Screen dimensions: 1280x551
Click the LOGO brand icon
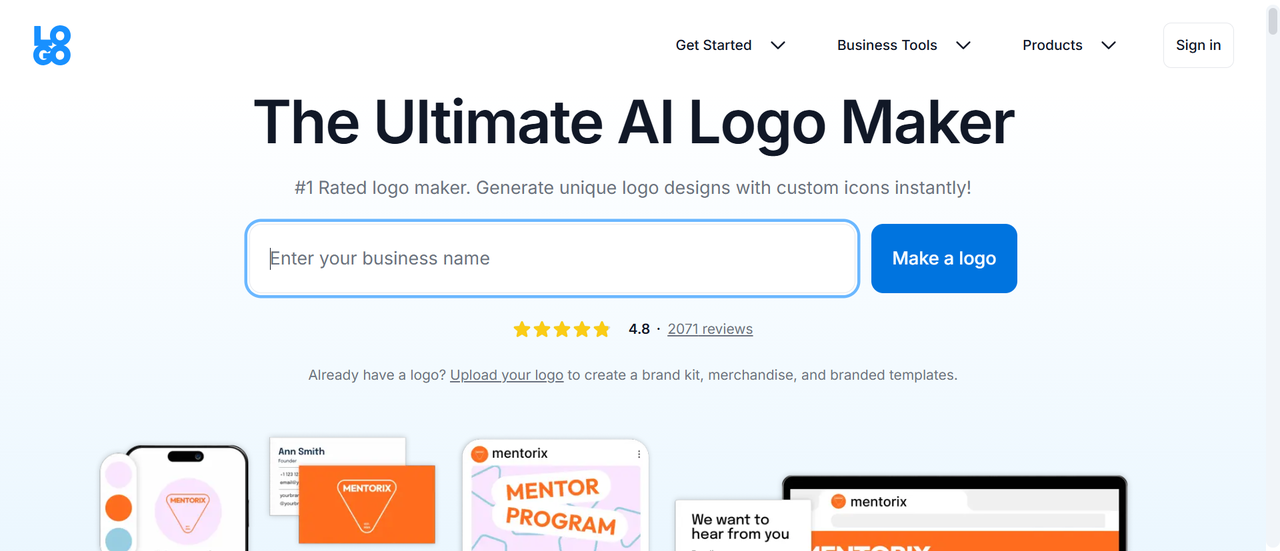[x=52, y=46]
